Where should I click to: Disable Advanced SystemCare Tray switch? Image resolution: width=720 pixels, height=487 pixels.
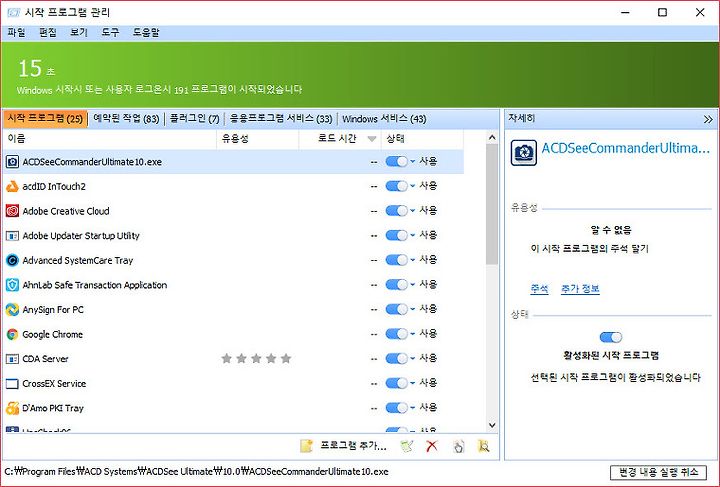tap(397, 260)
